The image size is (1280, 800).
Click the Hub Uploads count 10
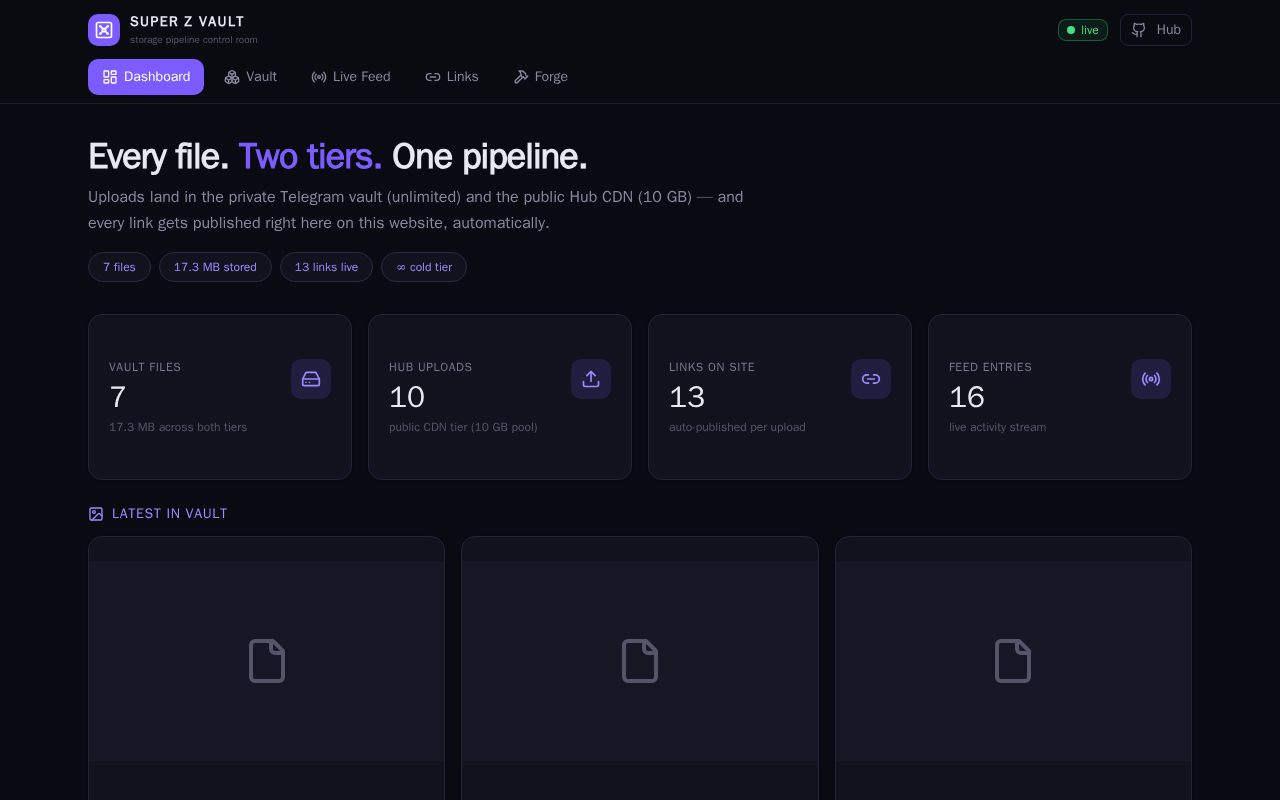(x=407, y=397)
